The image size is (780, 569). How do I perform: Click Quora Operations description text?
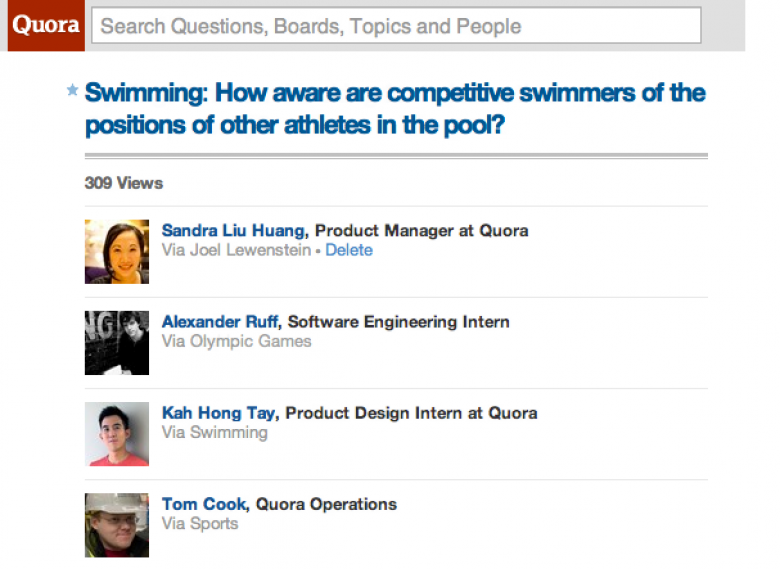tap(326, 504)
